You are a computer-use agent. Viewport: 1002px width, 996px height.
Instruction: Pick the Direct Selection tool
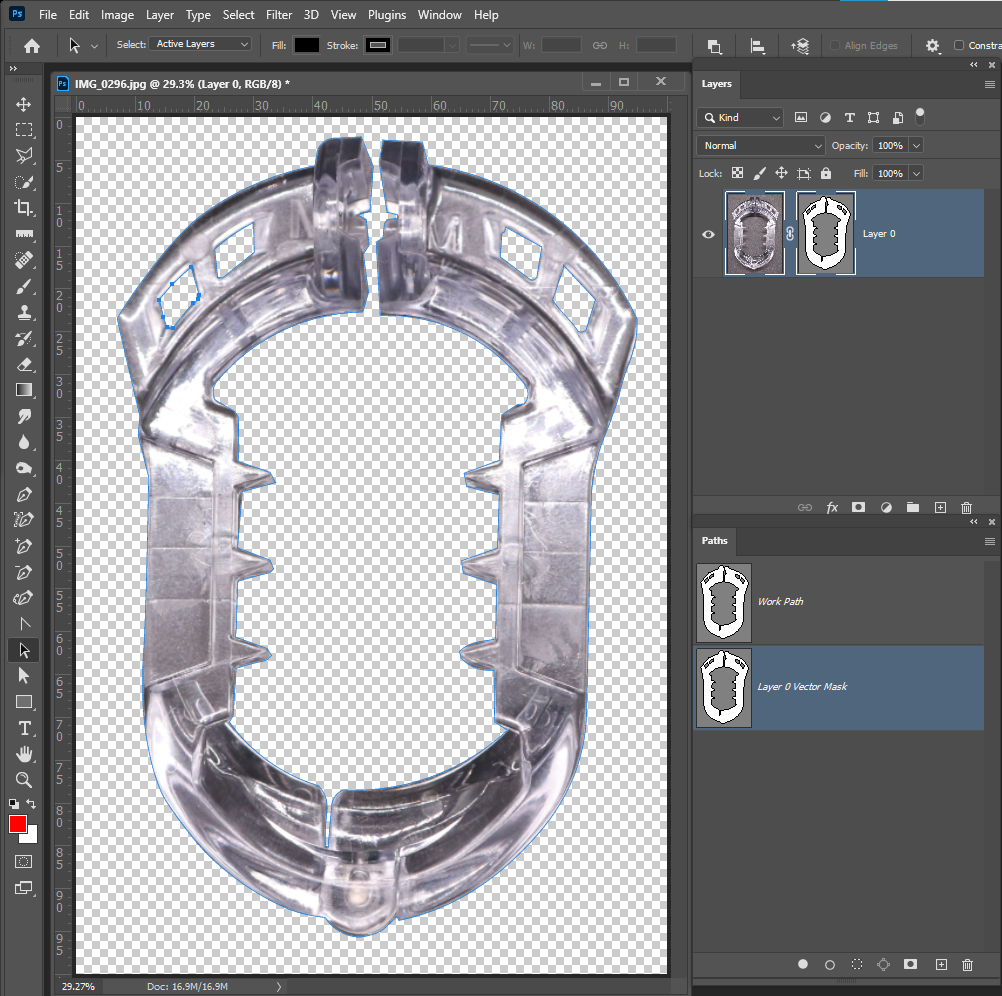[x=22, y=650]
